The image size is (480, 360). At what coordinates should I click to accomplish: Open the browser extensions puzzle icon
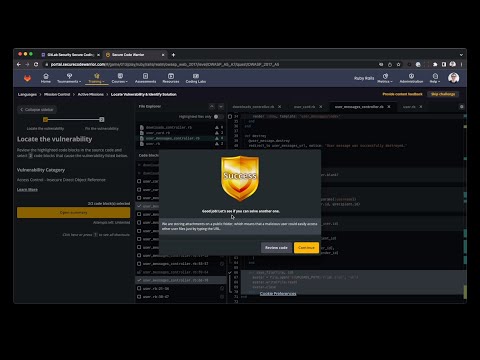[435, 64]
